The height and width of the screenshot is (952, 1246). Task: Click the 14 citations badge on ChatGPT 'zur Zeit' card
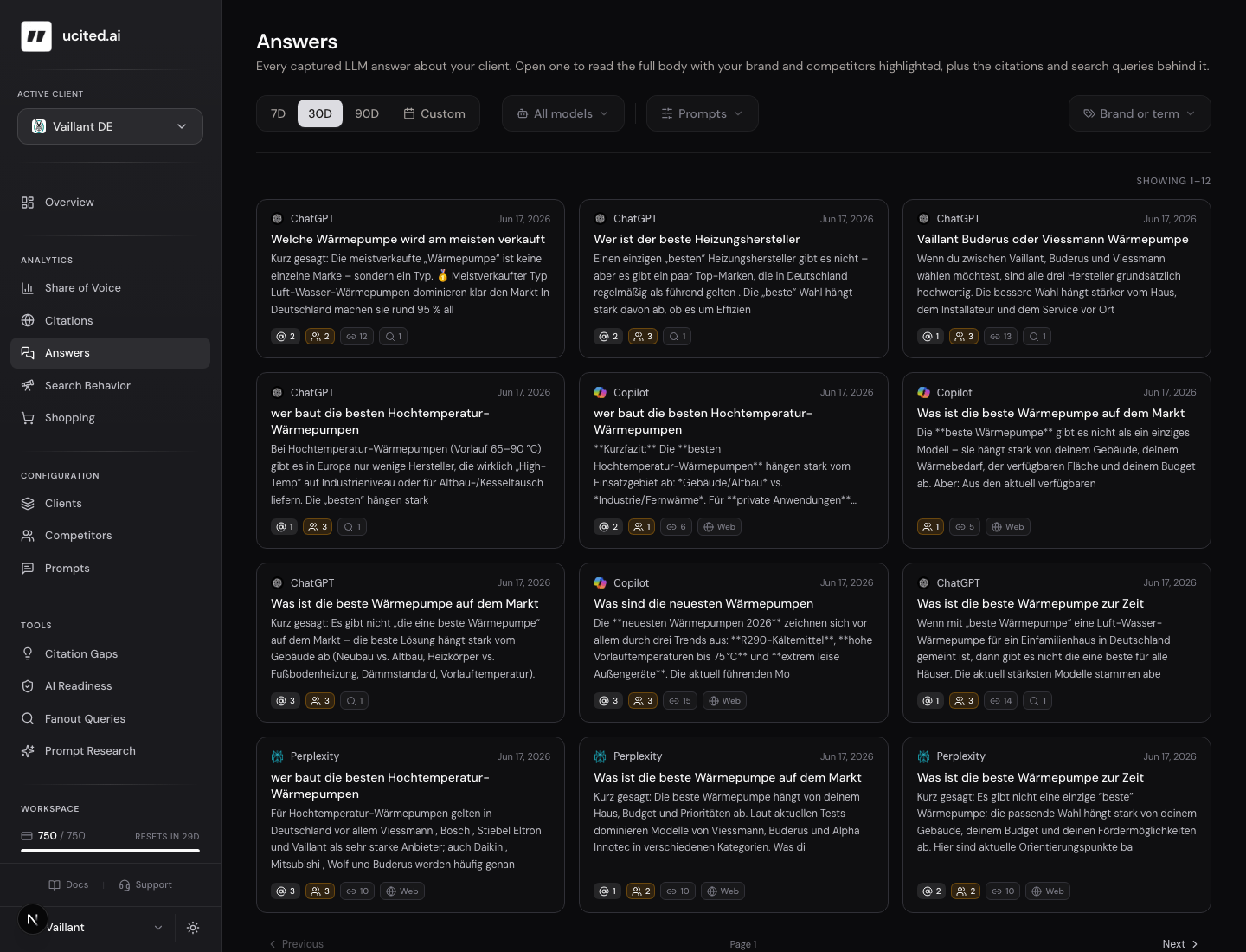coord(1001,701)
